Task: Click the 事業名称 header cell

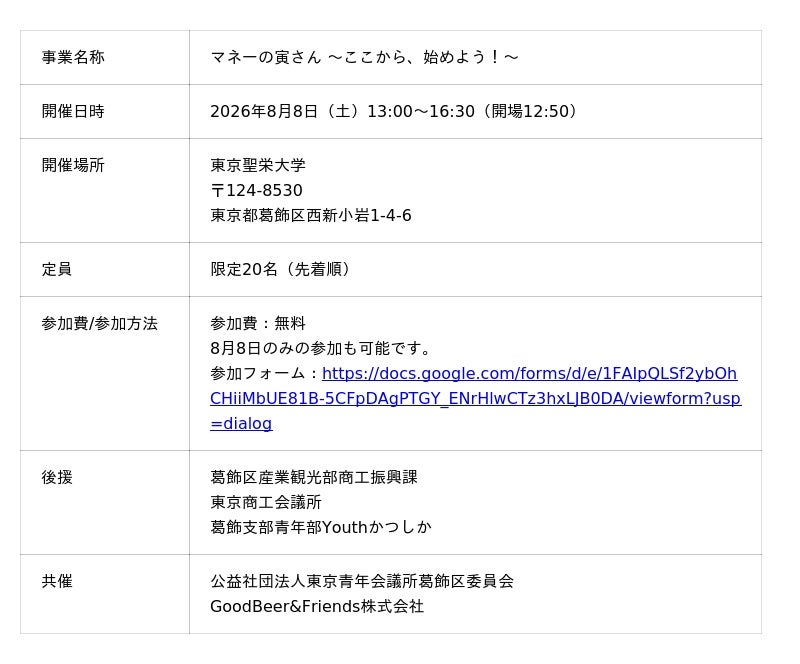Action: (x=105, y=57)
